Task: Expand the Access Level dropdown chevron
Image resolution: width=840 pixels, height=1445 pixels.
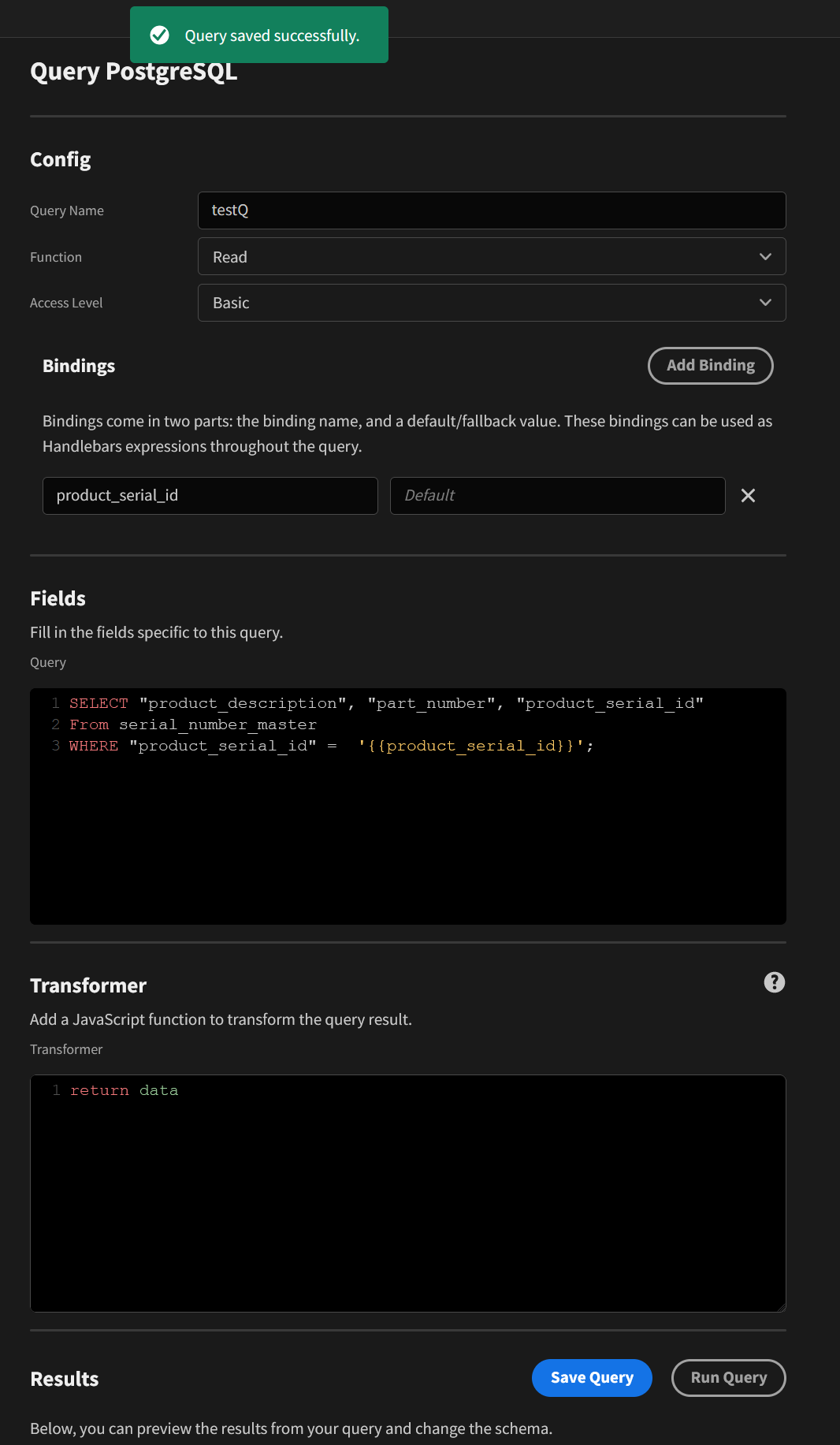Action: pos(765,303)
